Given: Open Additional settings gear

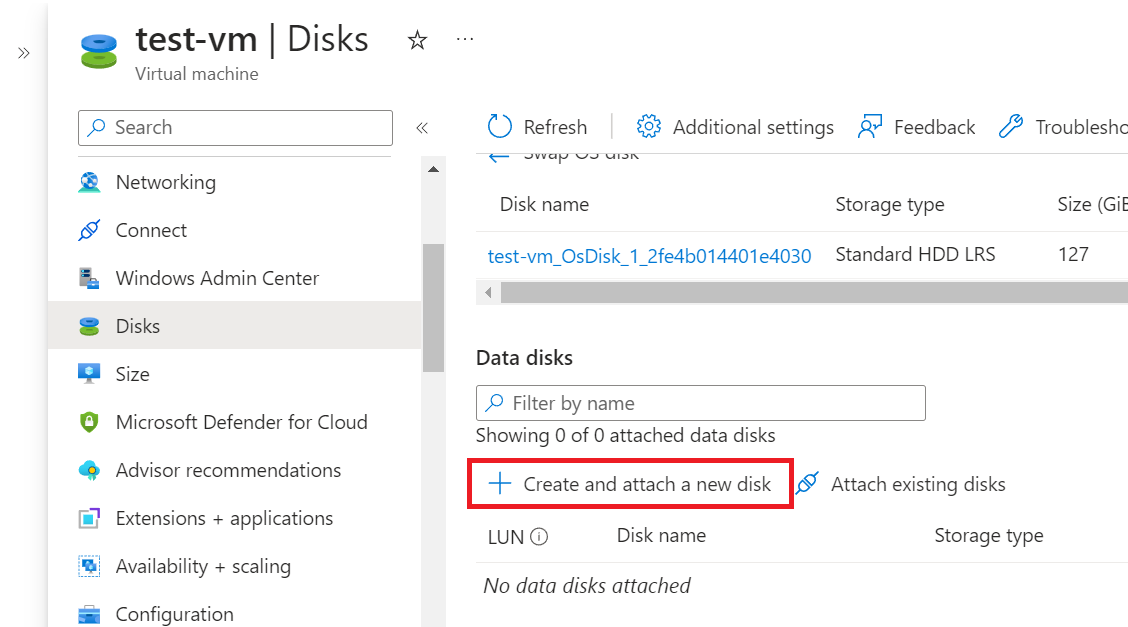Looking at the screenshot, I should click(735, 127).
